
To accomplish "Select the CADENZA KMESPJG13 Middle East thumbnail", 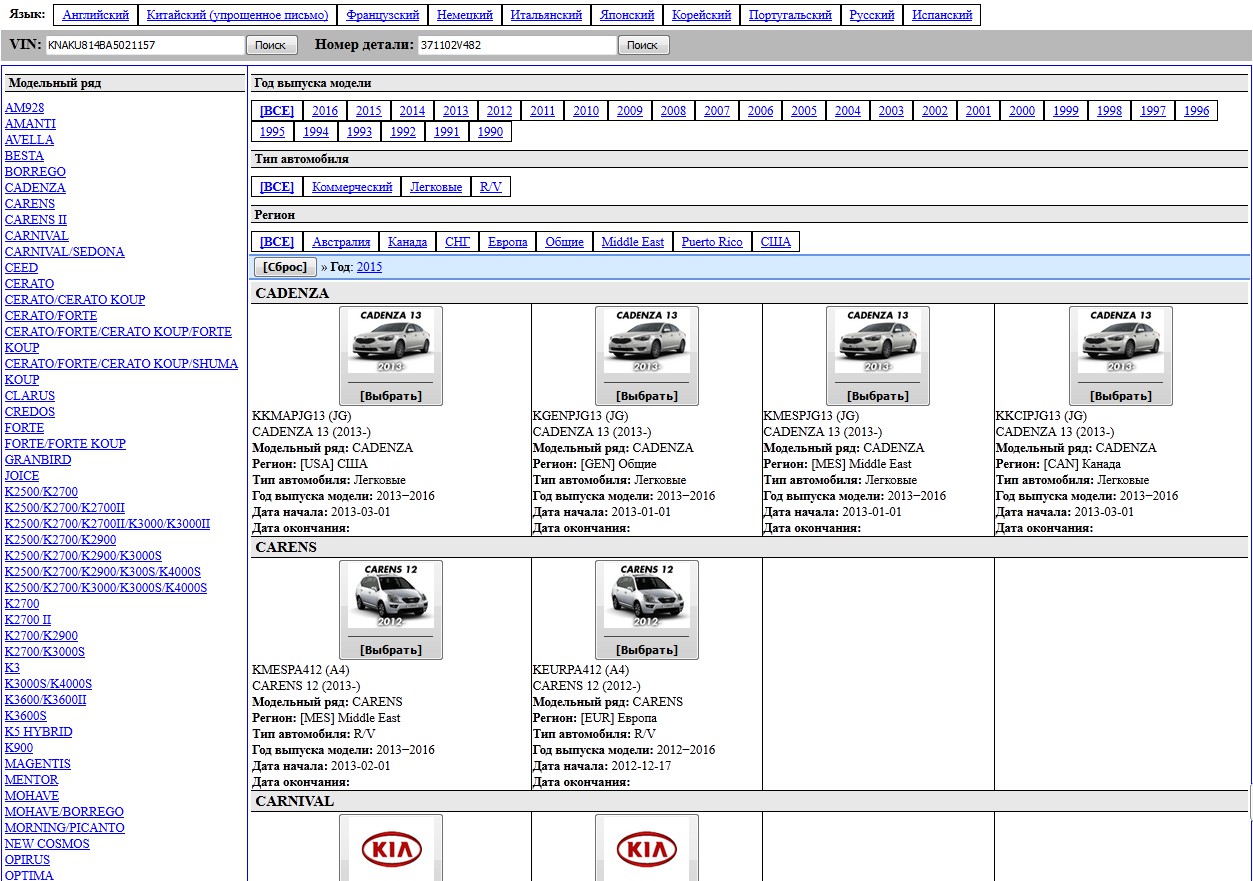I will [x=878, y=356].
